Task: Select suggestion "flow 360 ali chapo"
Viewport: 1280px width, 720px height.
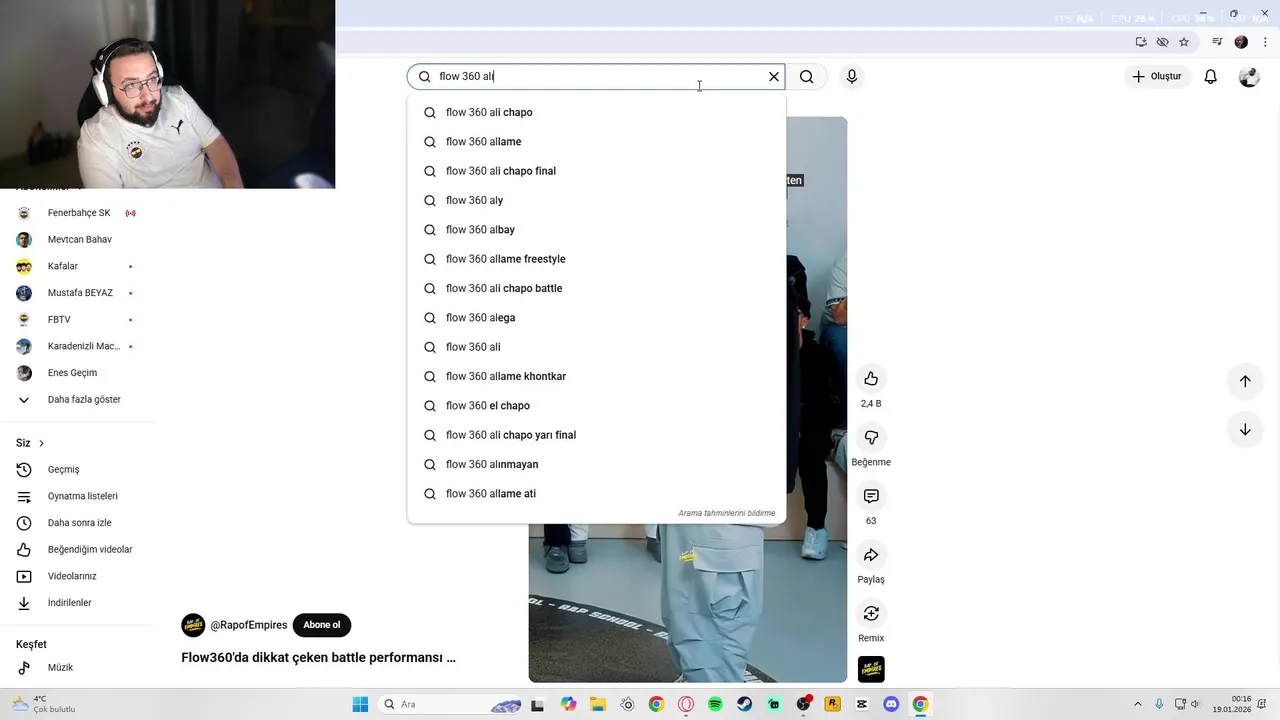Action: (x=596, y=113)
